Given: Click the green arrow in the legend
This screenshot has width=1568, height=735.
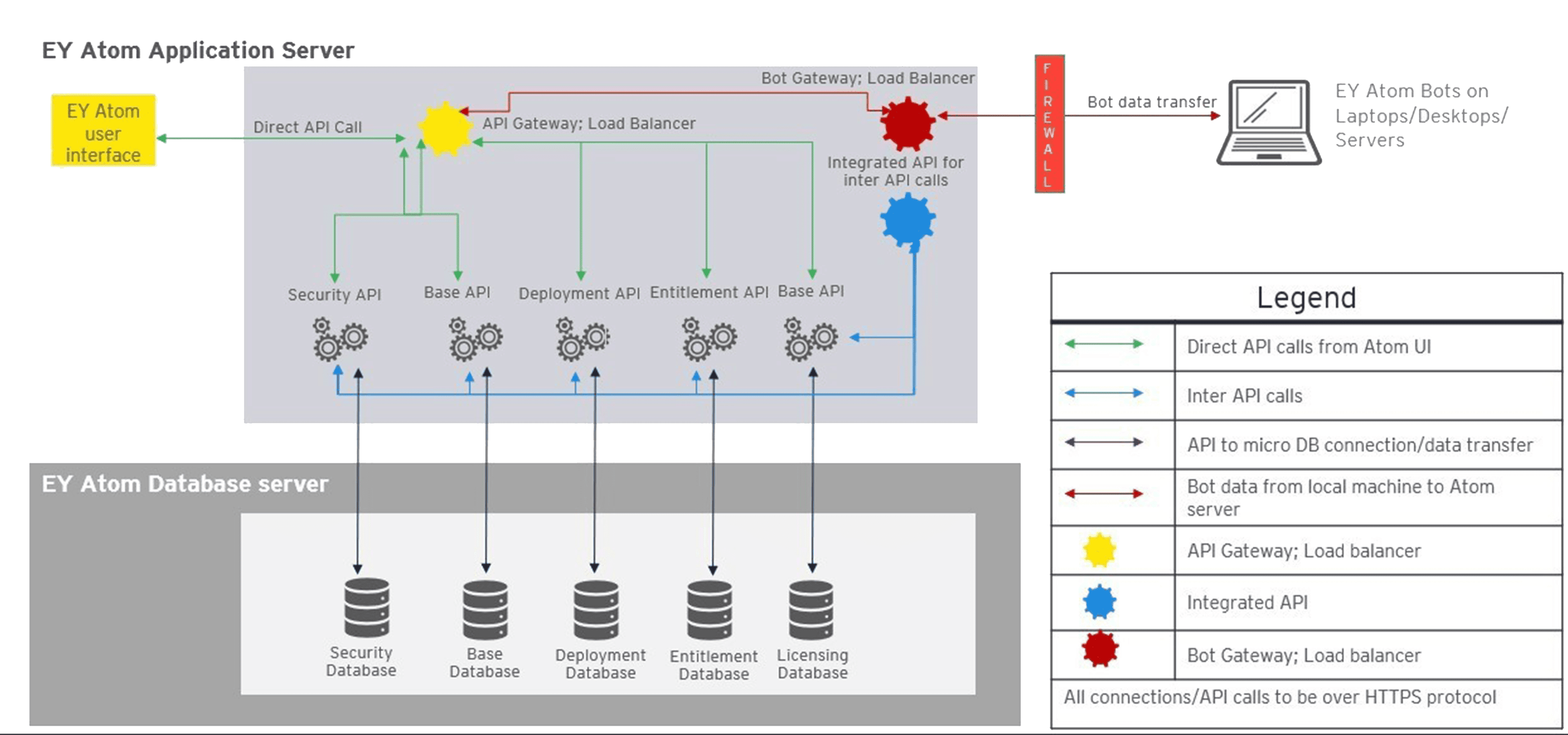Looking at the screenshot, I should [1104, 344].
